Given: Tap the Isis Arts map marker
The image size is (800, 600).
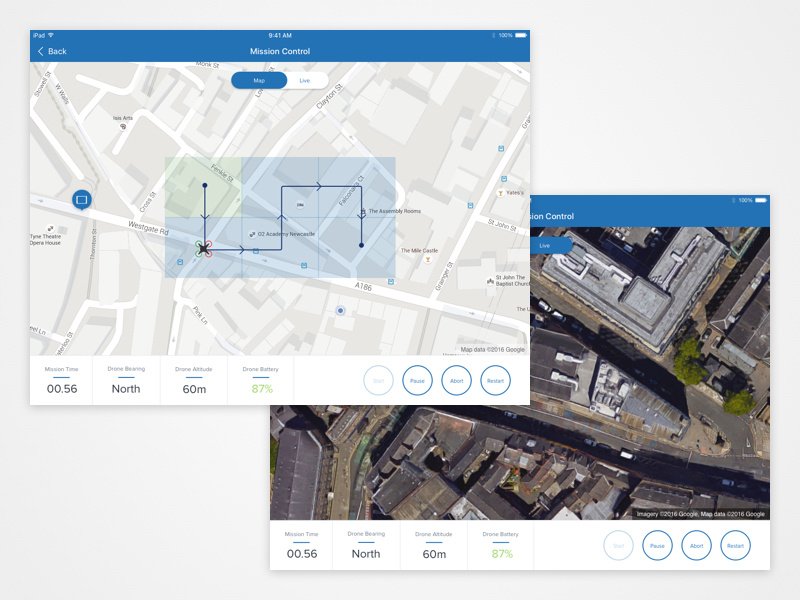Looking at the screenshot, I should pyautogui.click(x=122, y=127).
